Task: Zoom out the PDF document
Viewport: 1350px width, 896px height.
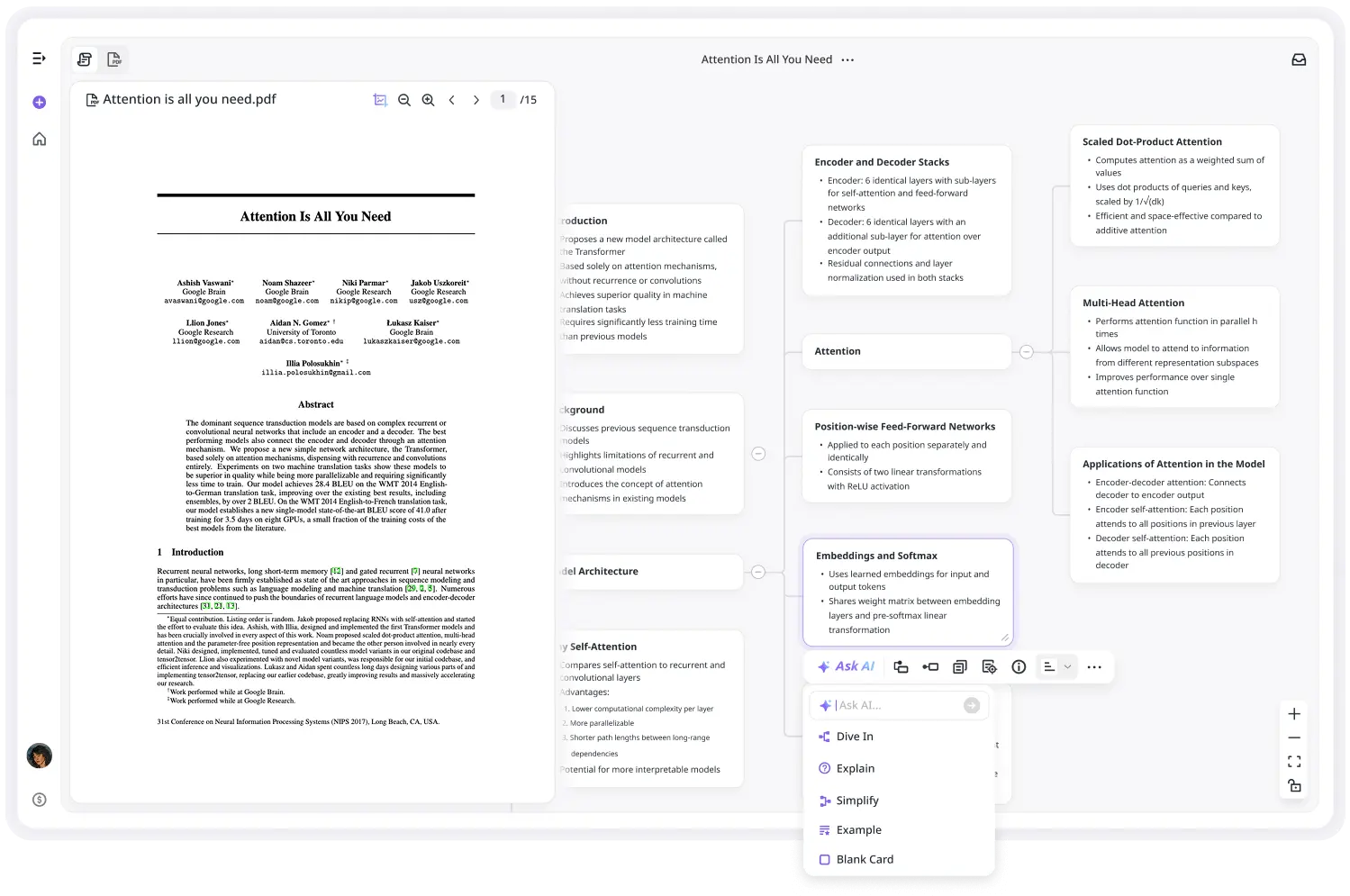Action: click(x=404, y=100)
